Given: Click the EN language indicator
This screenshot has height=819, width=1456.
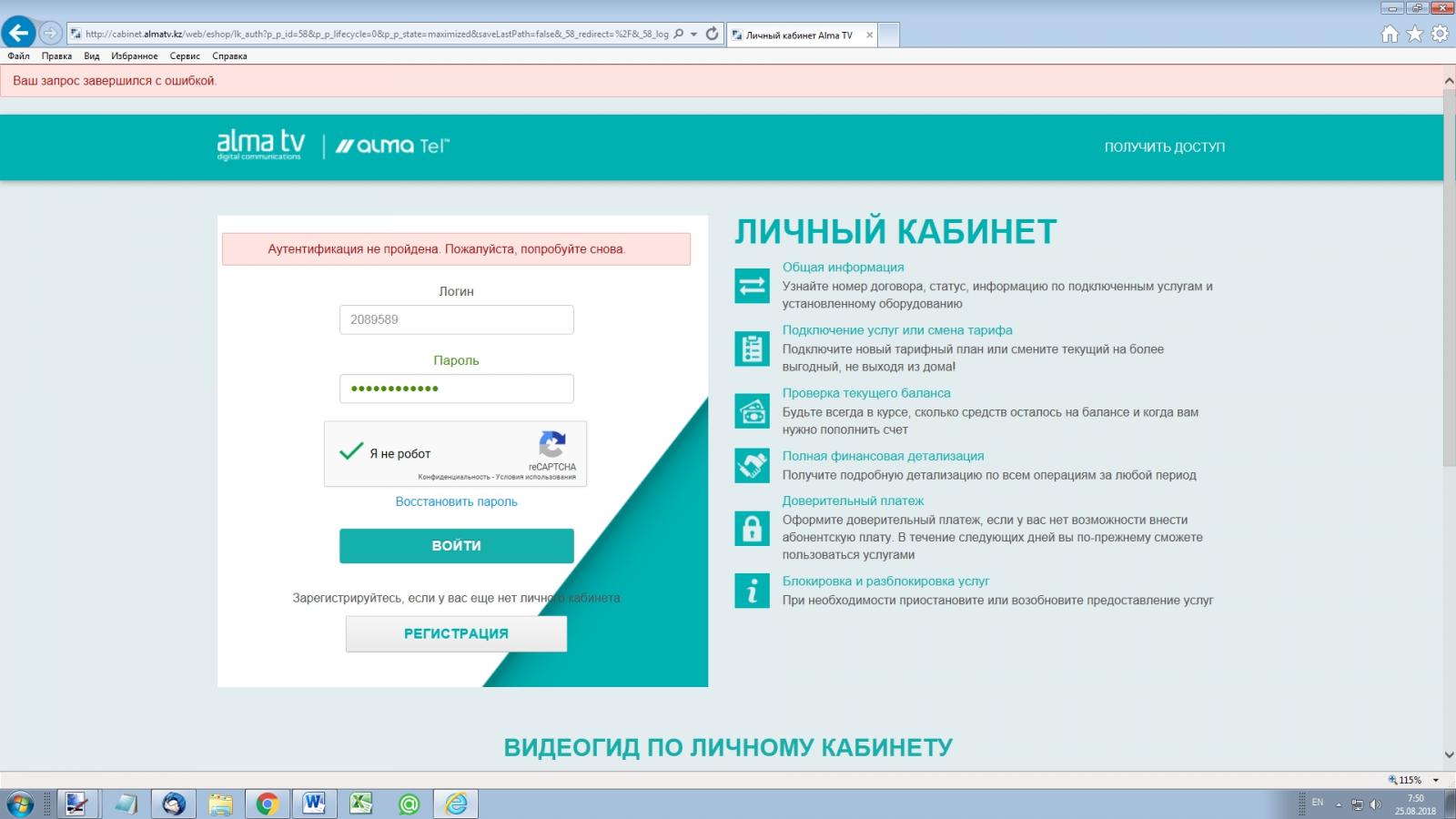Looking at the screenshot, I should coord(1317,803).
